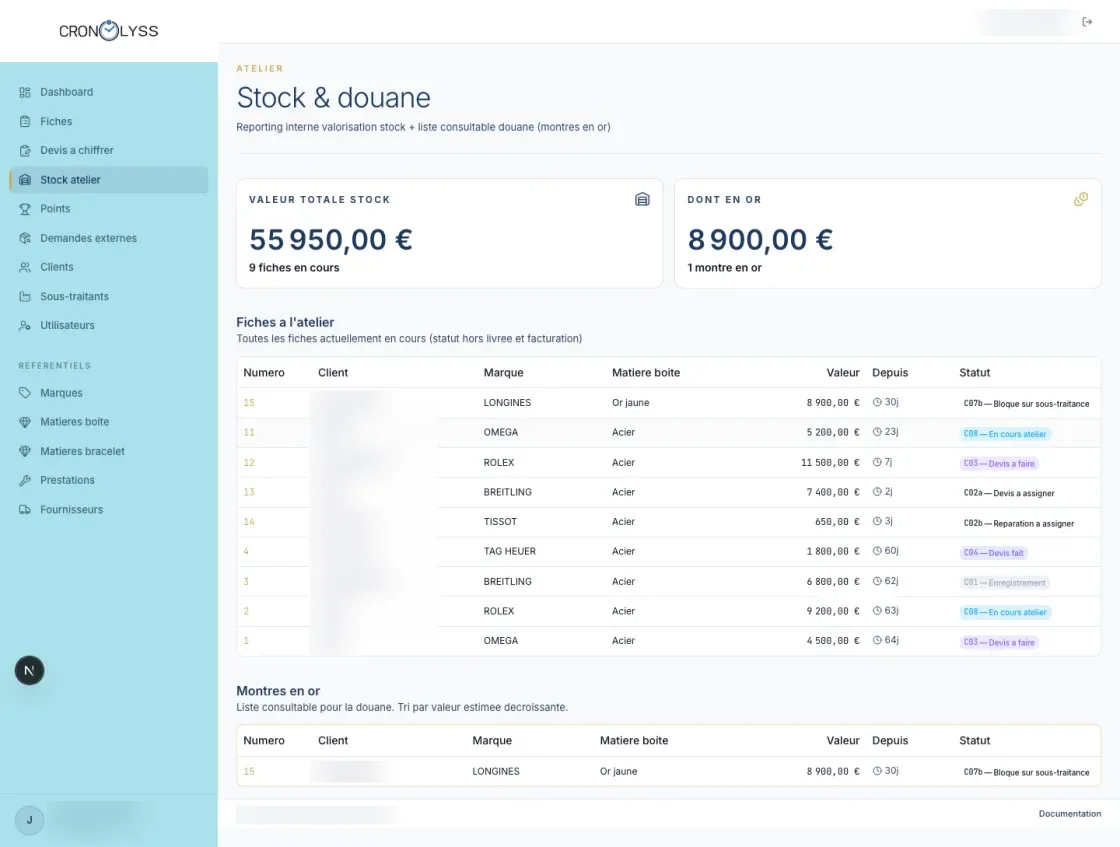The width and height of the screenshot is (1120, 847).
Task: Click C02b Reparation a assigner status
Action: pos(1019,523)
